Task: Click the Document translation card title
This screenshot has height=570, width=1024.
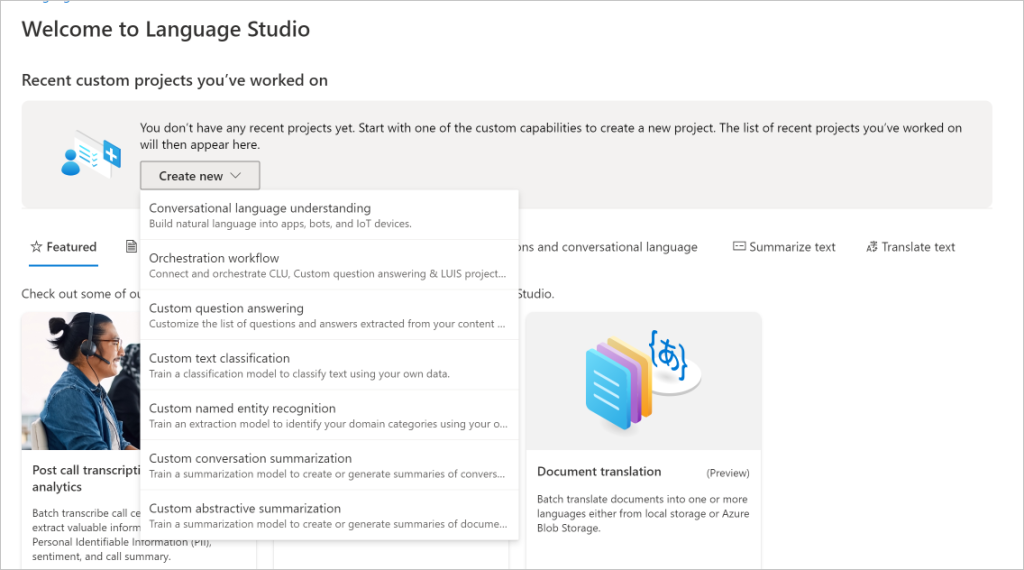Action: point(599,471)
